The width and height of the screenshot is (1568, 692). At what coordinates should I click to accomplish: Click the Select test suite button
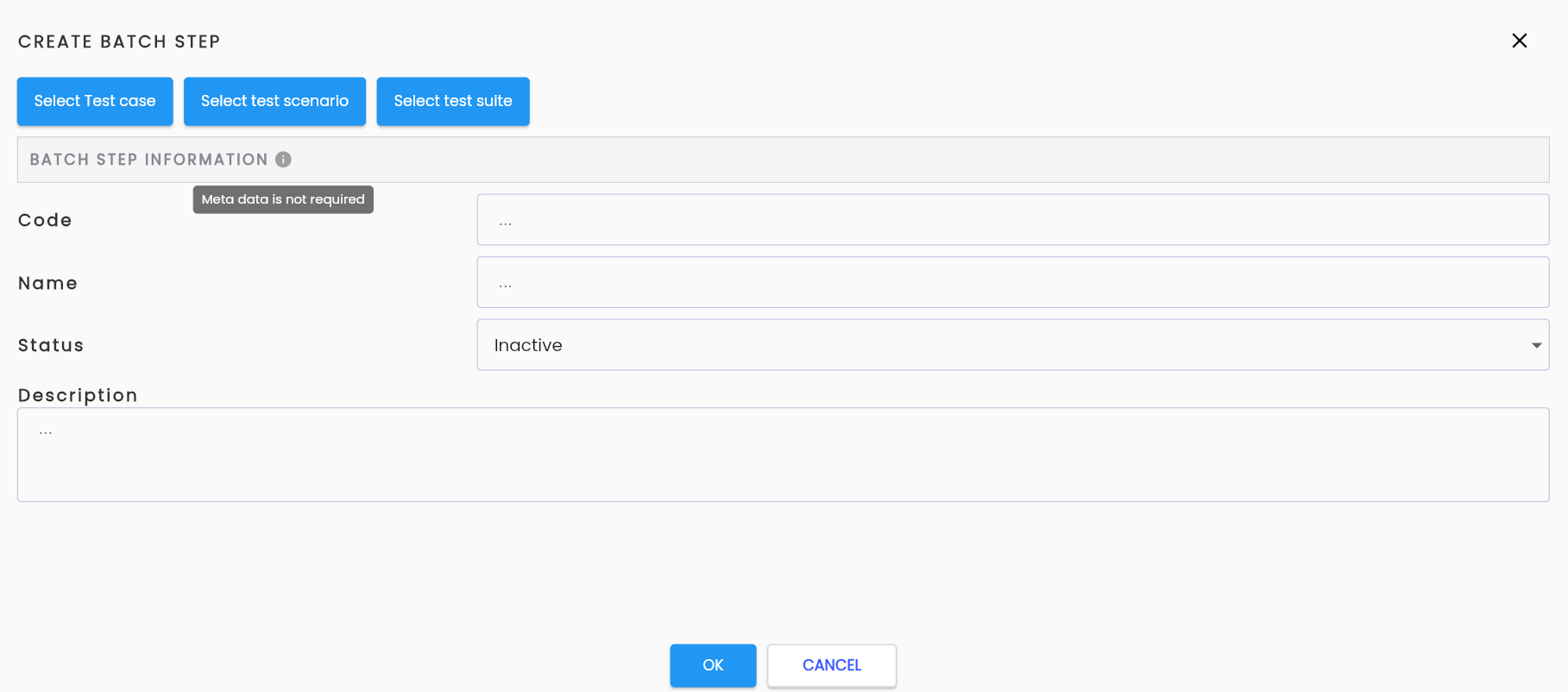[453, 101]
